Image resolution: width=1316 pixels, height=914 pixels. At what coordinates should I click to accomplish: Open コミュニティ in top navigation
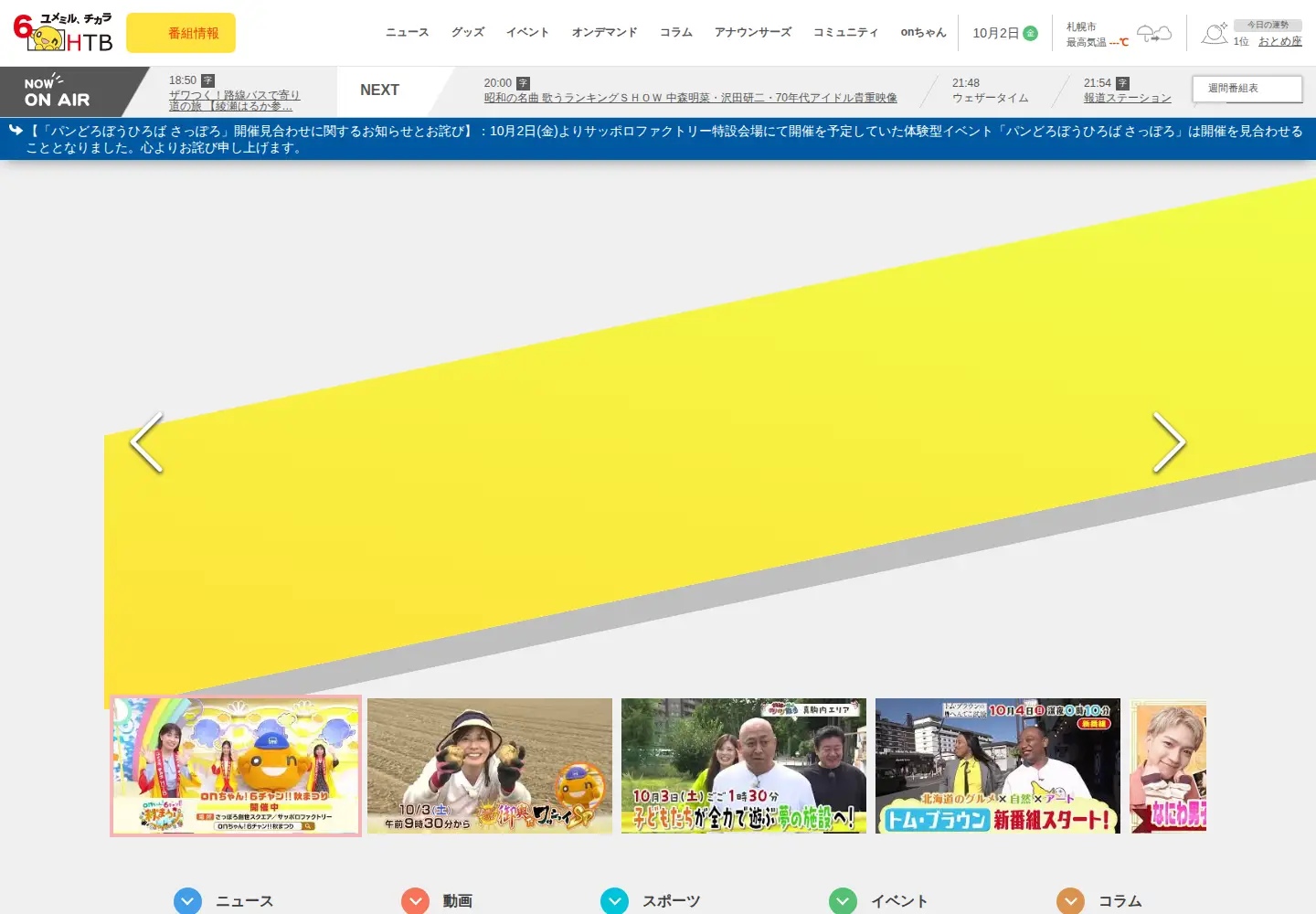846,32
